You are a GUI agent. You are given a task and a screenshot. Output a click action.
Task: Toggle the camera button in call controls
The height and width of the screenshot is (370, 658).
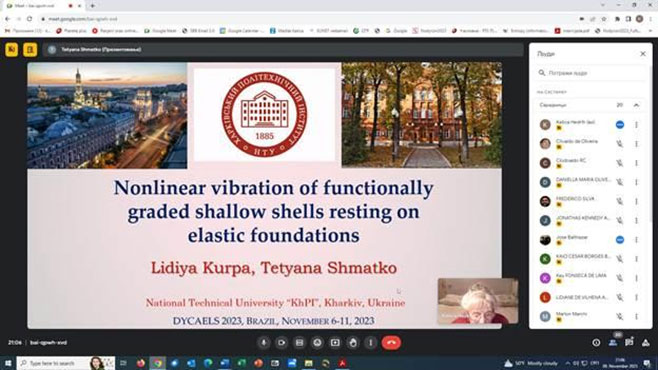click(281, 343)
